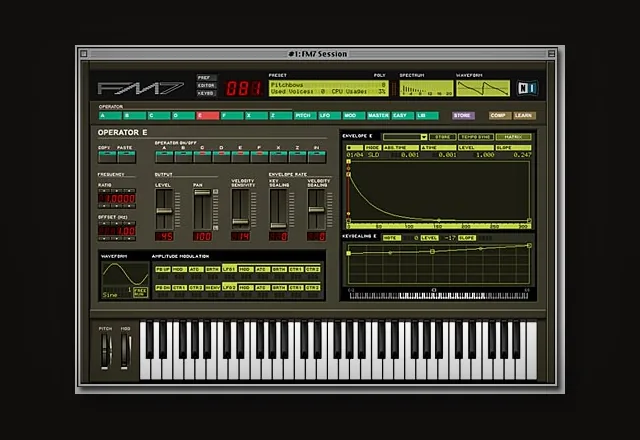The height and width of the screenshot is (440, 640).
Task: Click the keyscaling LEVEL value -17
Action: click(x=450, y=238)
